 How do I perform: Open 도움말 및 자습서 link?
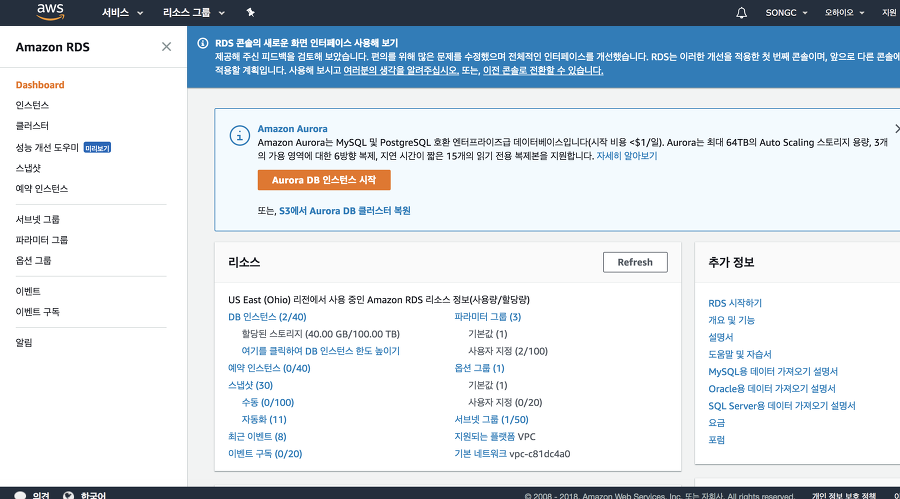tap(740, 354)
